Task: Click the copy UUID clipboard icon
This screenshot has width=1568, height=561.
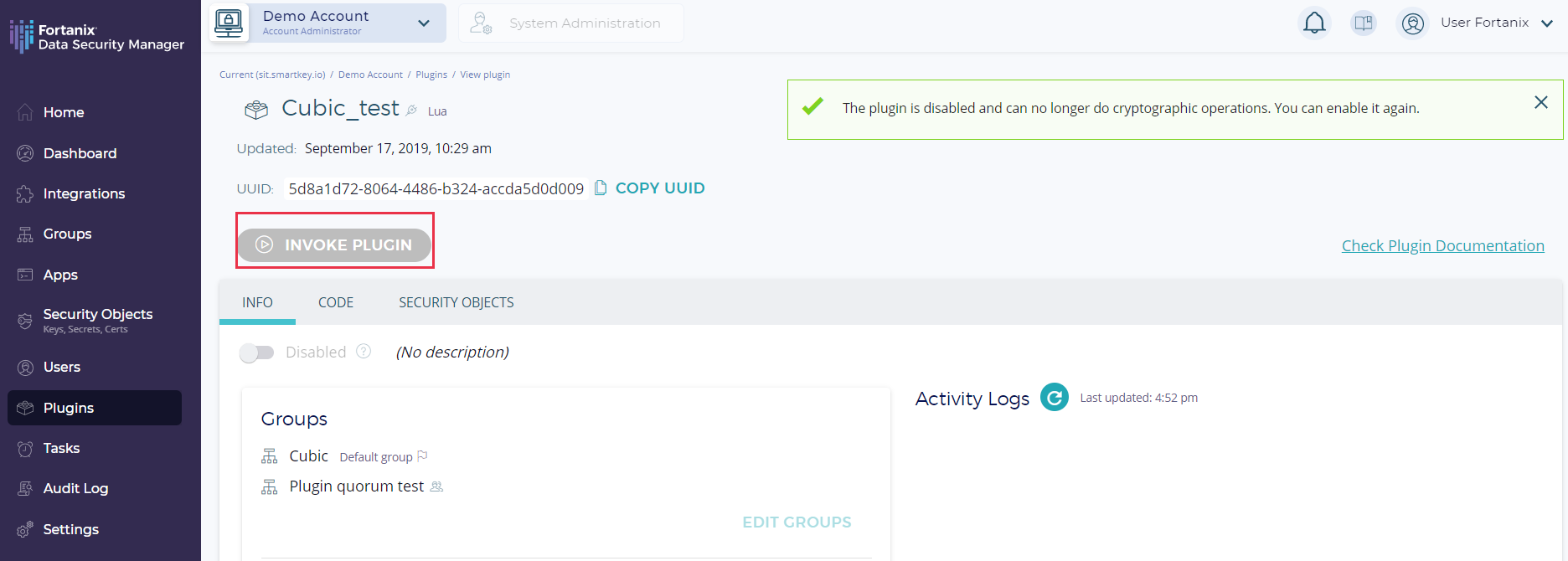Action: coord(601,188)
